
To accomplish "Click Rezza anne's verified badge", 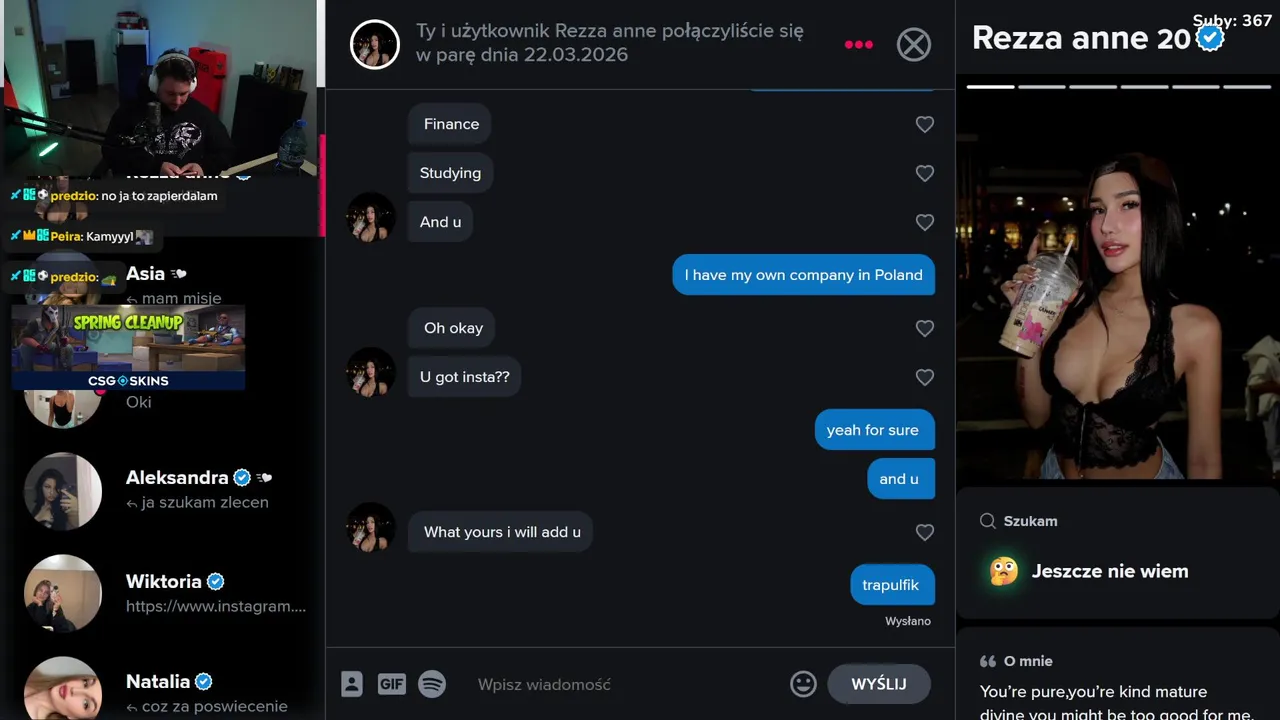I will tap(1210, 38).
